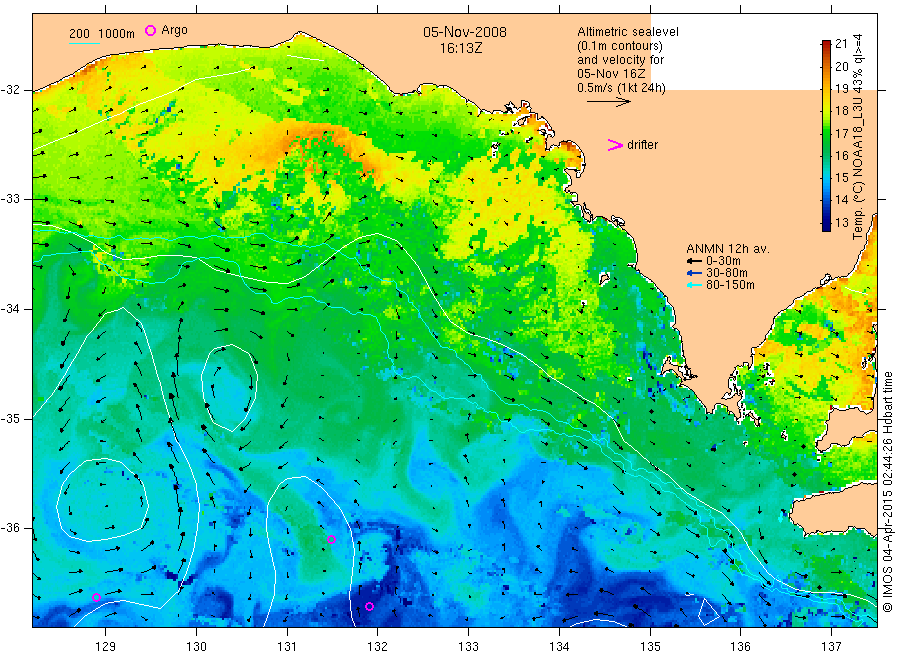Click the bottommost Argo marker near longitude 132
The image size is (900, 660).
pyautogui.click(x=370, y=607)
